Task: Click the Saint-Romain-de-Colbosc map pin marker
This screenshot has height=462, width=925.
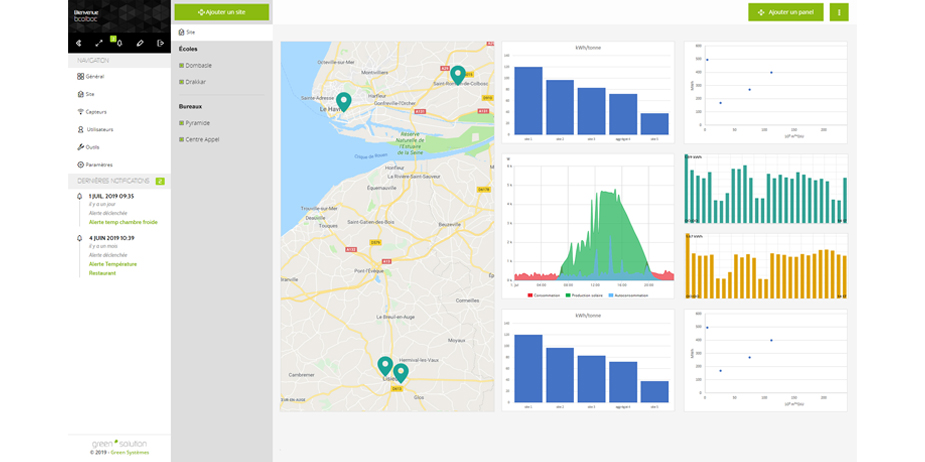Action: pyautogui.click(x=457, y=74)
